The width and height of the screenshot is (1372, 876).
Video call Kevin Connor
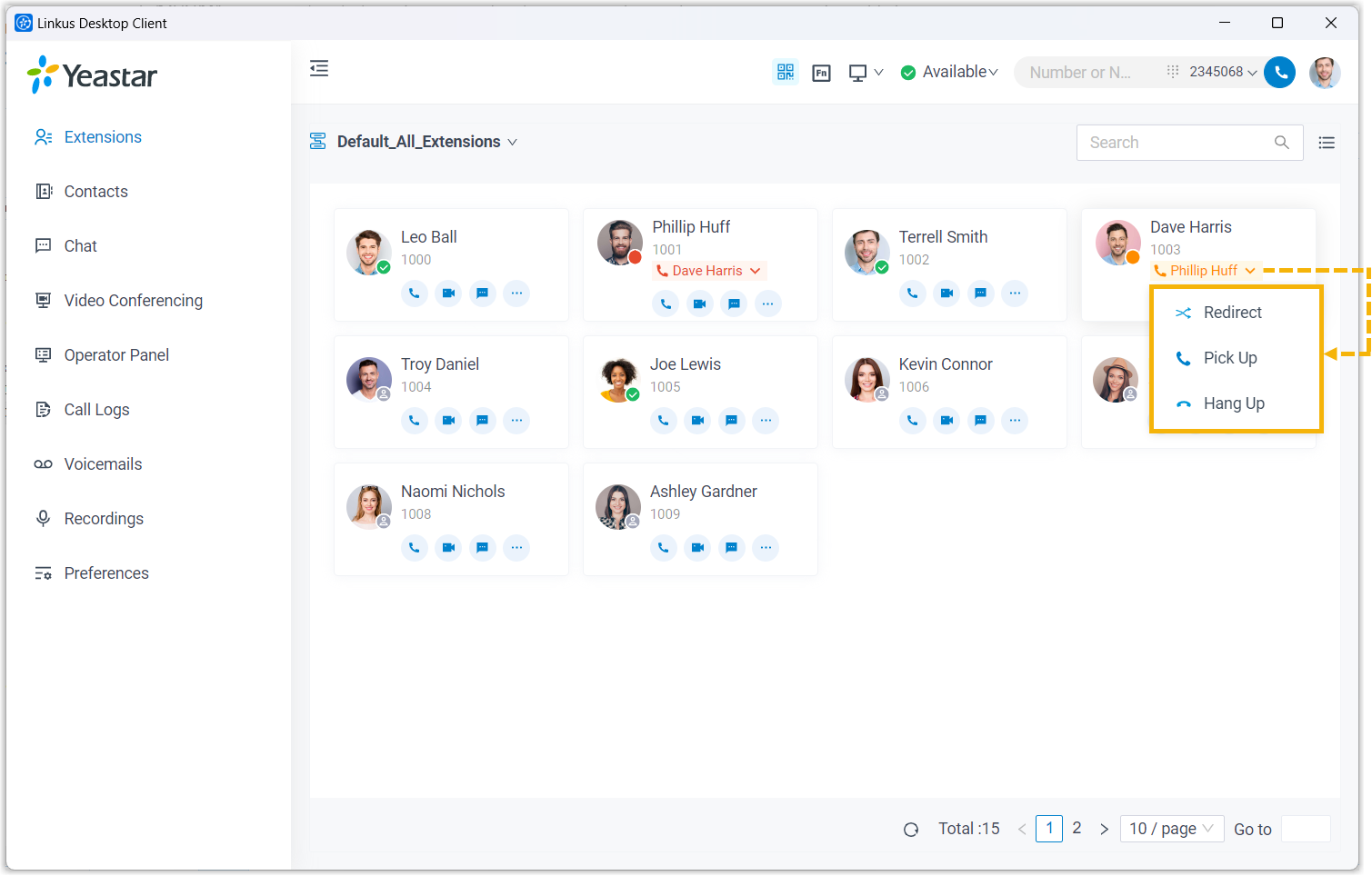[x=946, y=421]
